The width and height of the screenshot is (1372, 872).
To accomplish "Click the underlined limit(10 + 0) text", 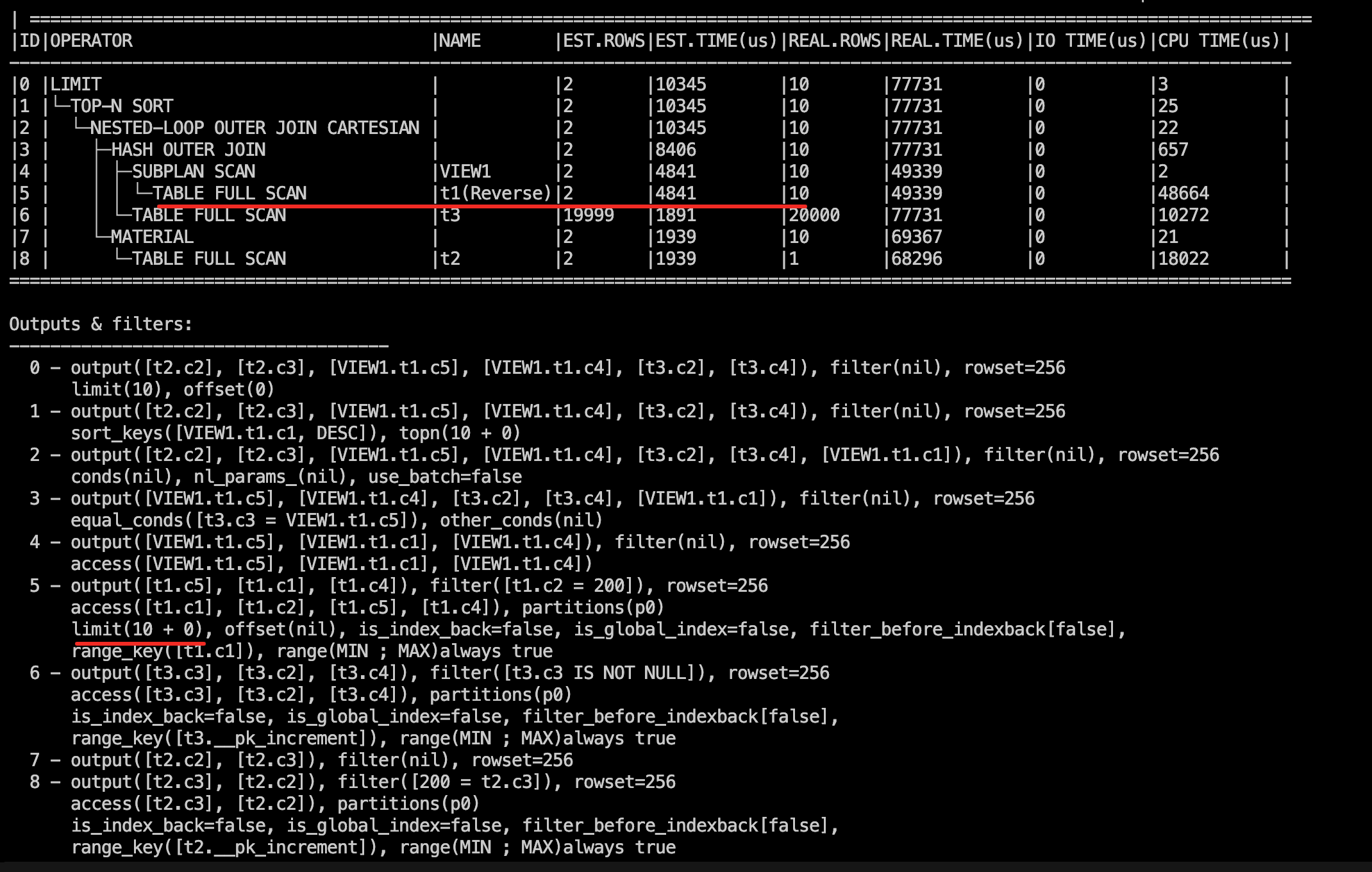I will 137,630.
